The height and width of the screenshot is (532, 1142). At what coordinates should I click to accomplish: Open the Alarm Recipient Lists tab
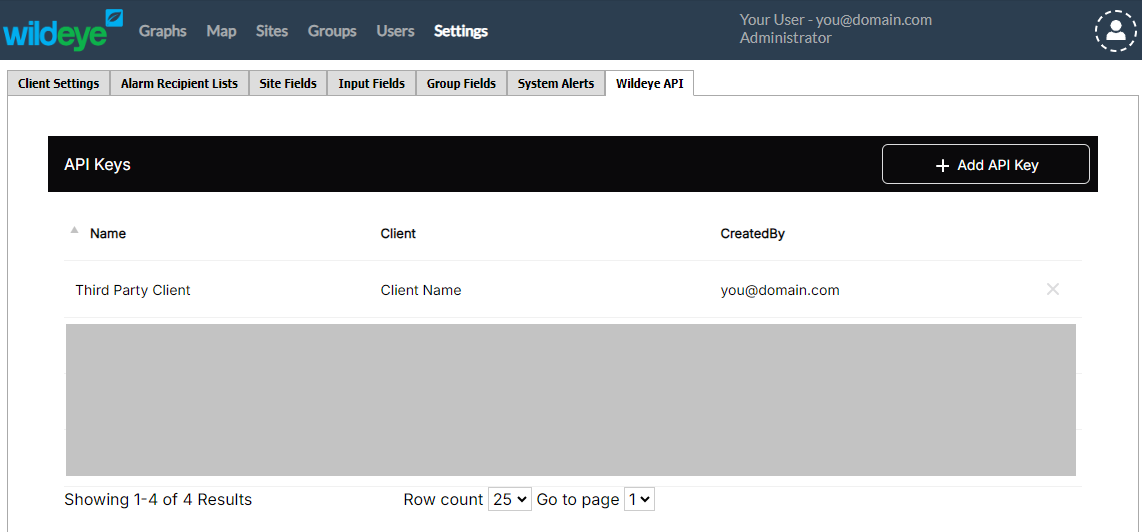click(179, 84)
